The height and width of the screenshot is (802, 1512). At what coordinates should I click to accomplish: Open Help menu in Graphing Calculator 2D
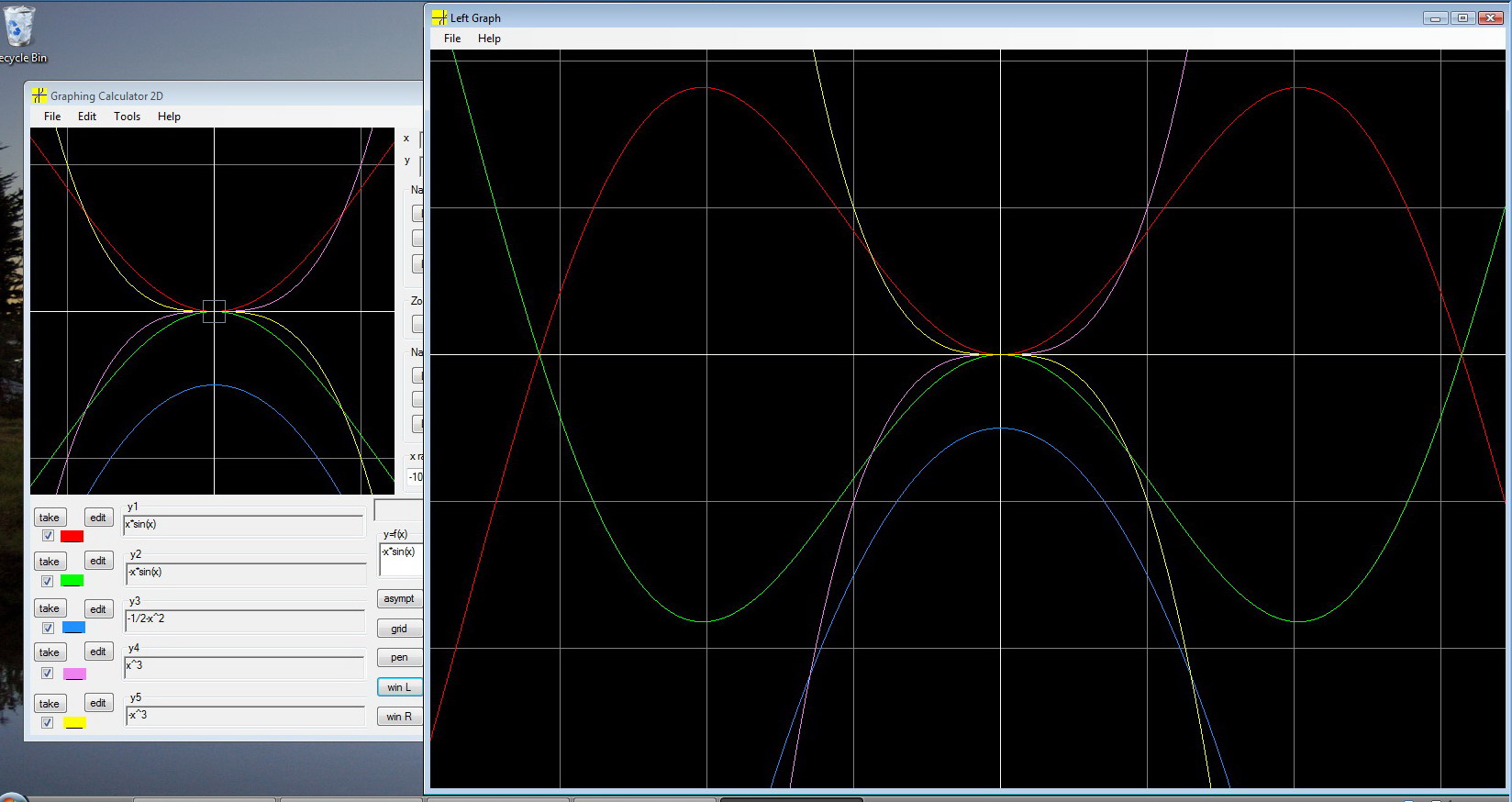(x=169, y=117)
